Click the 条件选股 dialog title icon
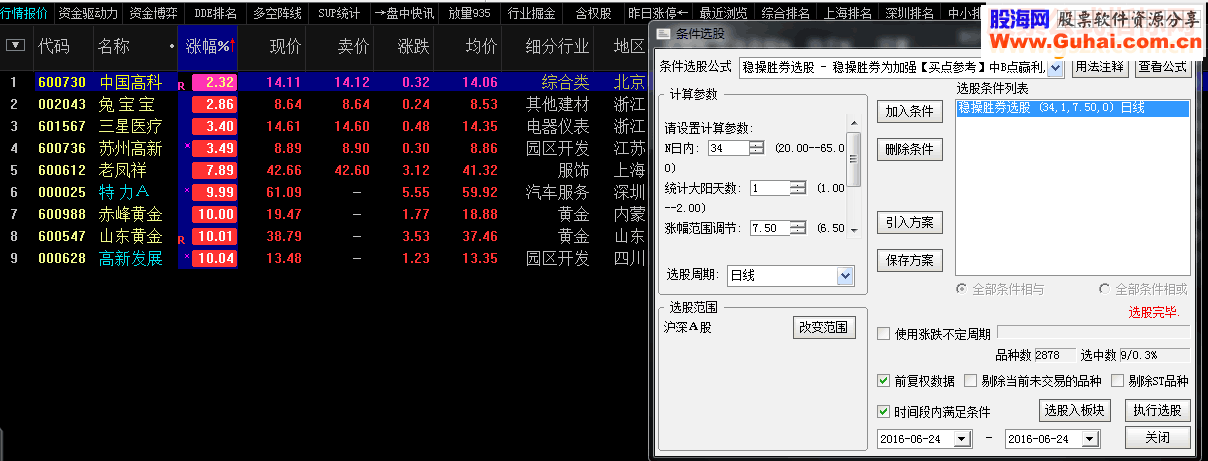The width and height of the screenshot is (1208, 461). [665, 33]
